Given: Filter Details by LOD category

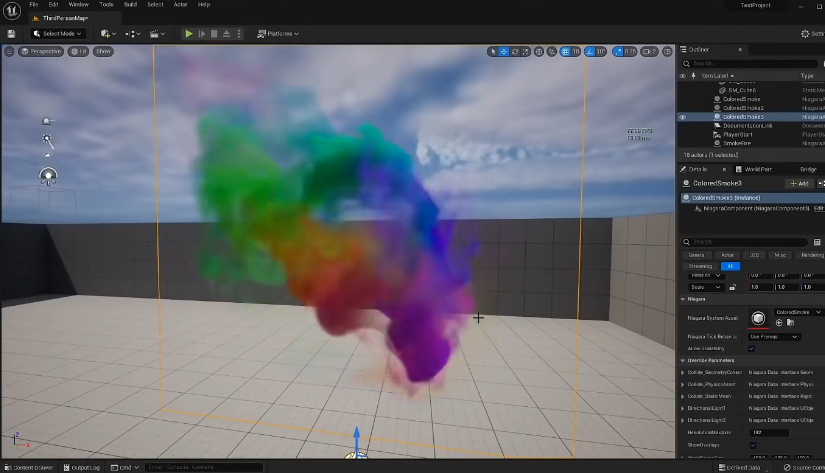Looking at the screenshot, I should click(x=754, y=255).
